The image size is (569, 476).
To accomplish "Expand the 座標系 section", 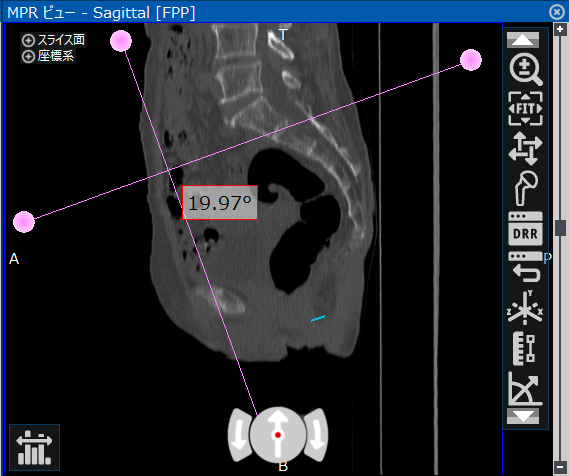I will click(48, 56).
